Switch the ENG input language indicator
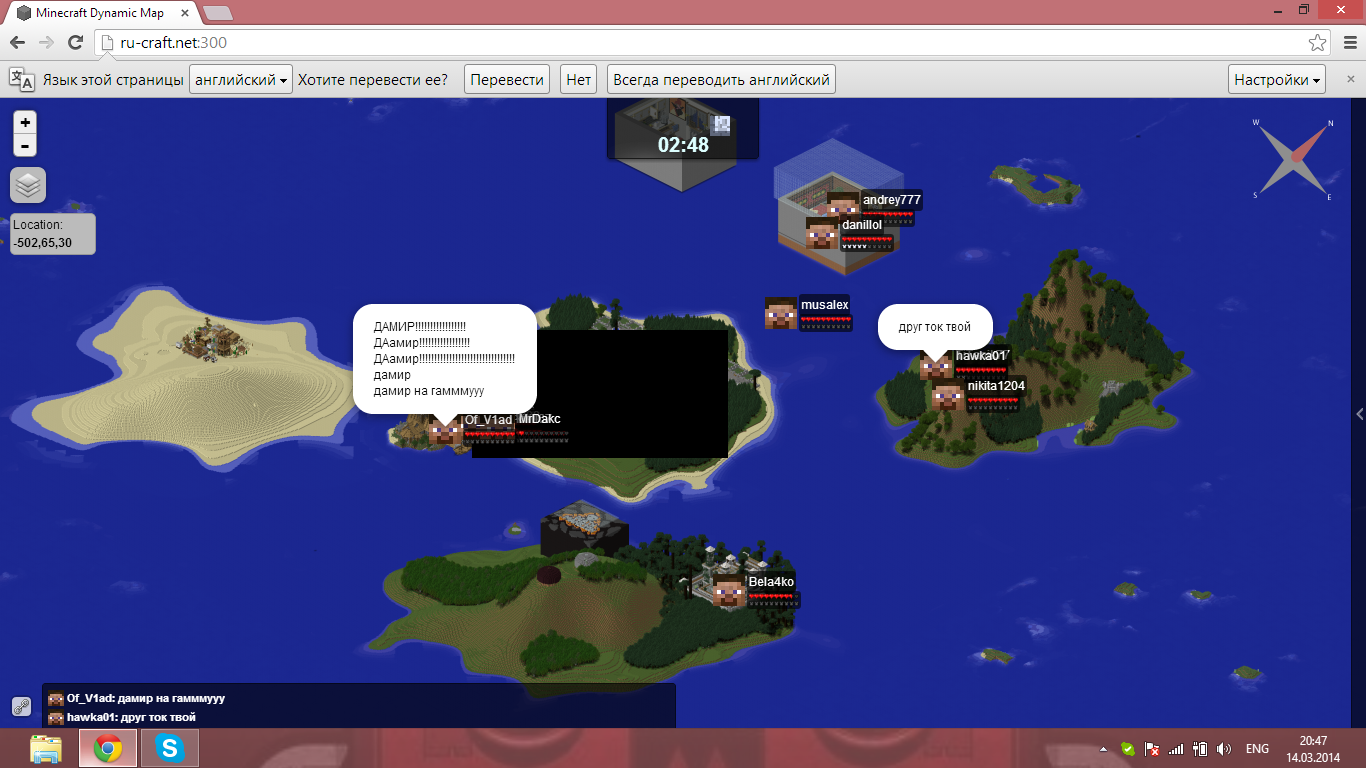The width and height of the screenshot is (1366, 768). click(1257, 749)
